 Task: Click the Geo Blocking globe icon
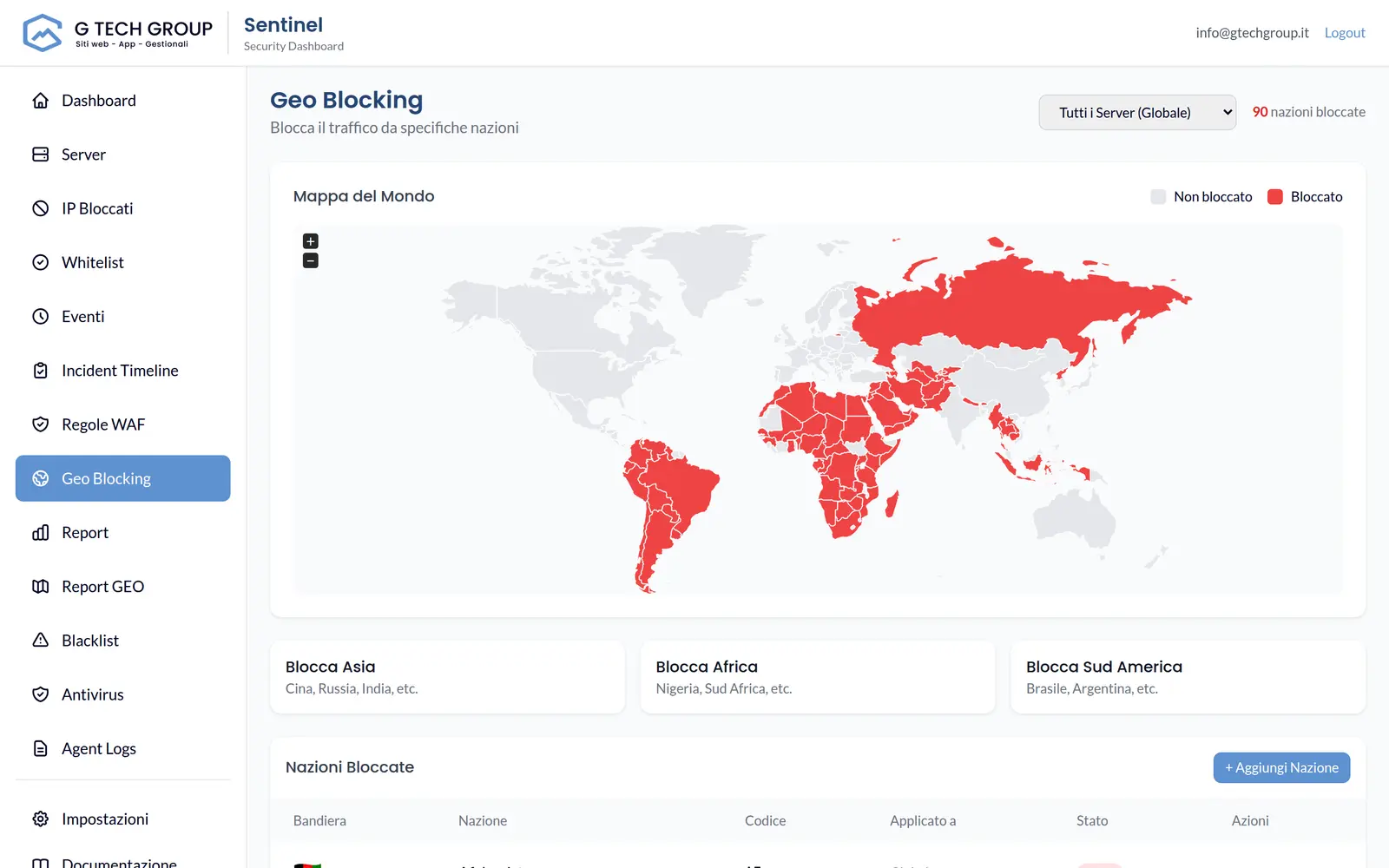[41, 478]
